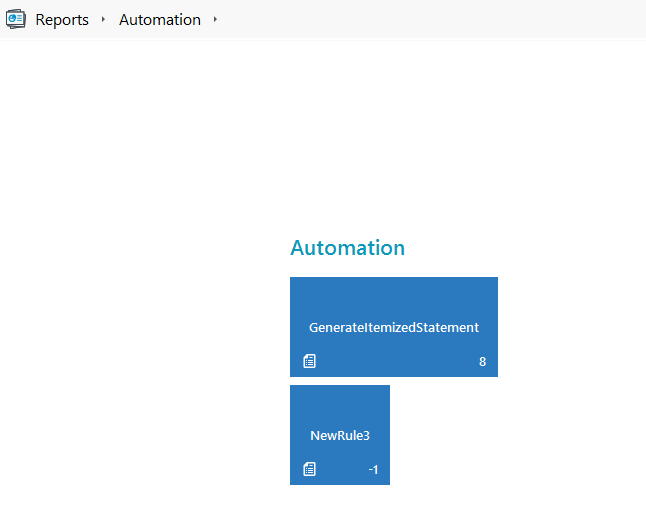Click the count 8 on GenerateItemizedStatement tile
The width and height of the screenshot is (646, 506).
click(482, 362)
